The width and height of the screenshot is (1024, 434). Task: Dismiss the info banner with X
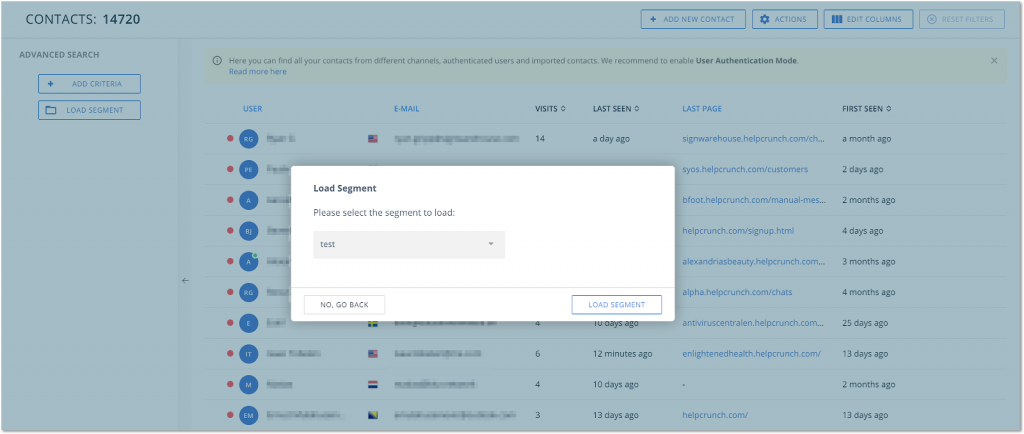click(994, 61)
